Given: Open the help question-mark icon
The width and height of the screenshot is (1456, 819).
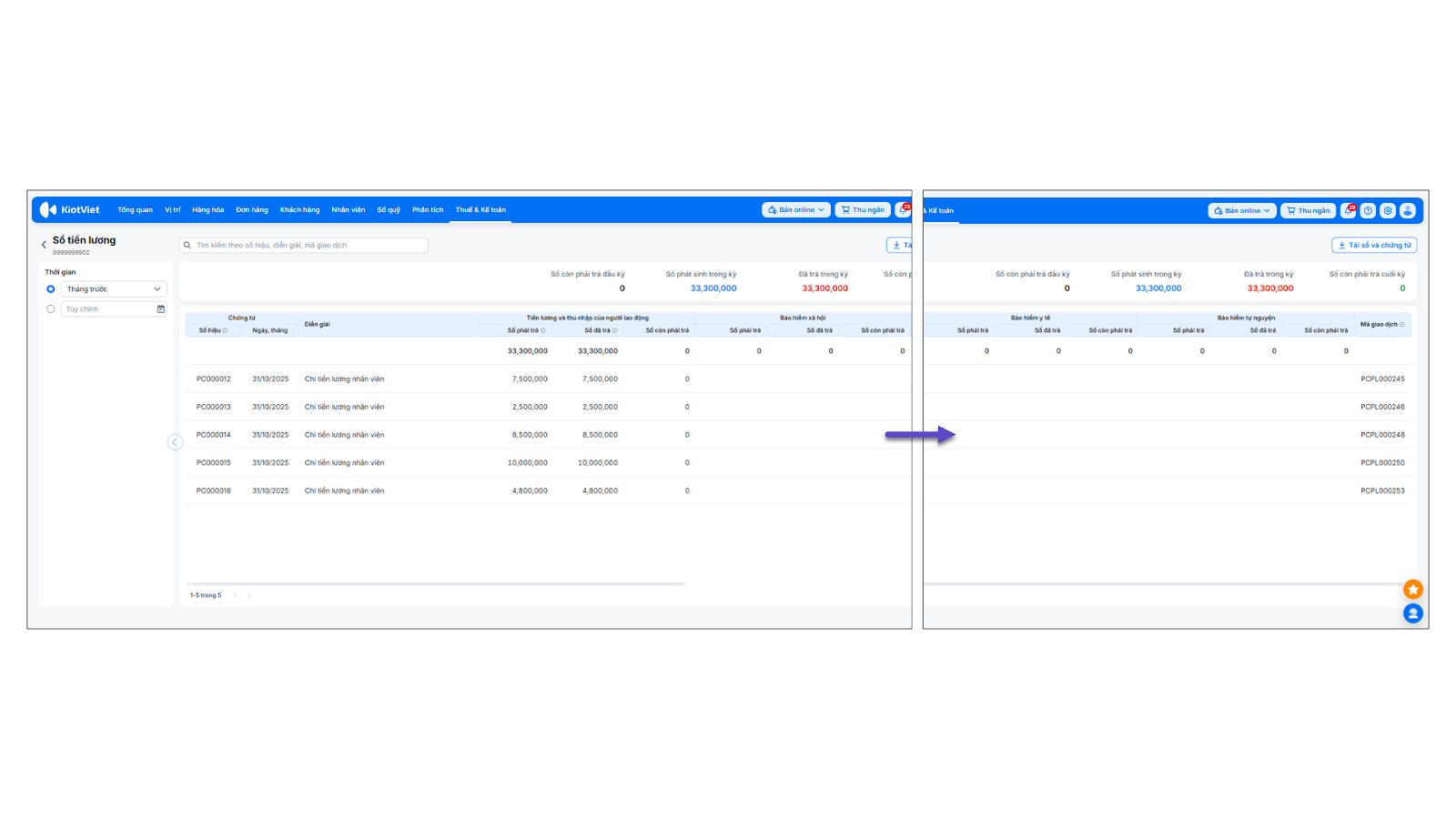Looking at the screenshot, I should pos(1368,210).
